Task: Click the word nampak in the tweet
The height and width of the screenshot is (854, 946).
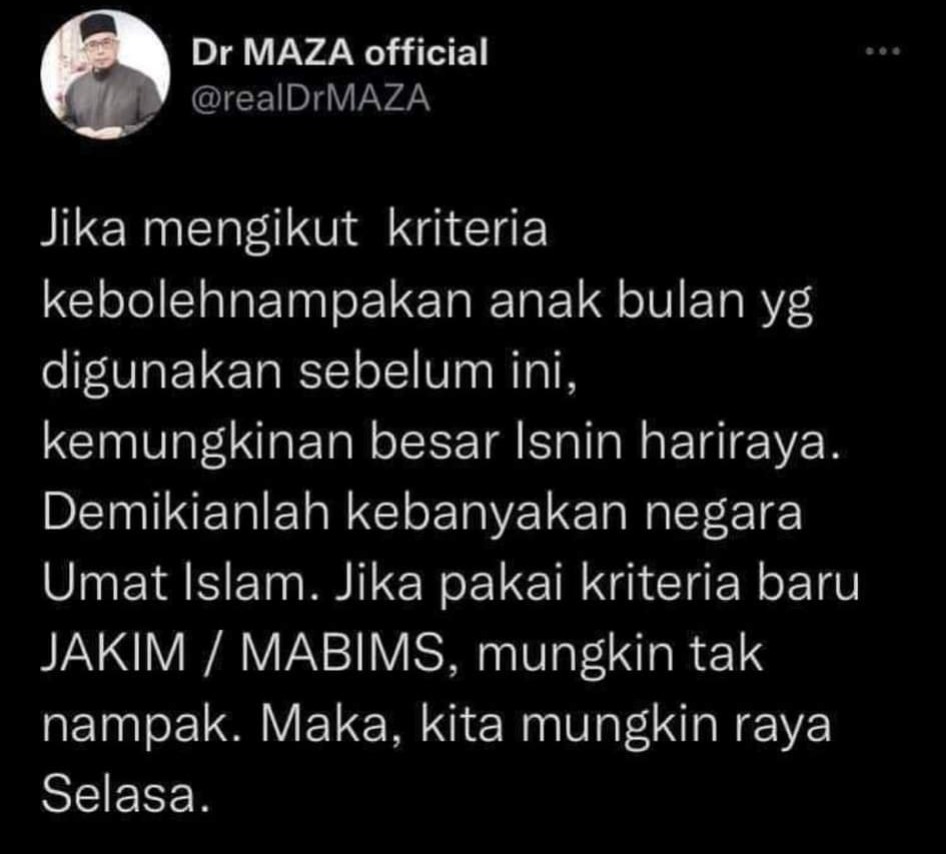Action: coord(139,726)
